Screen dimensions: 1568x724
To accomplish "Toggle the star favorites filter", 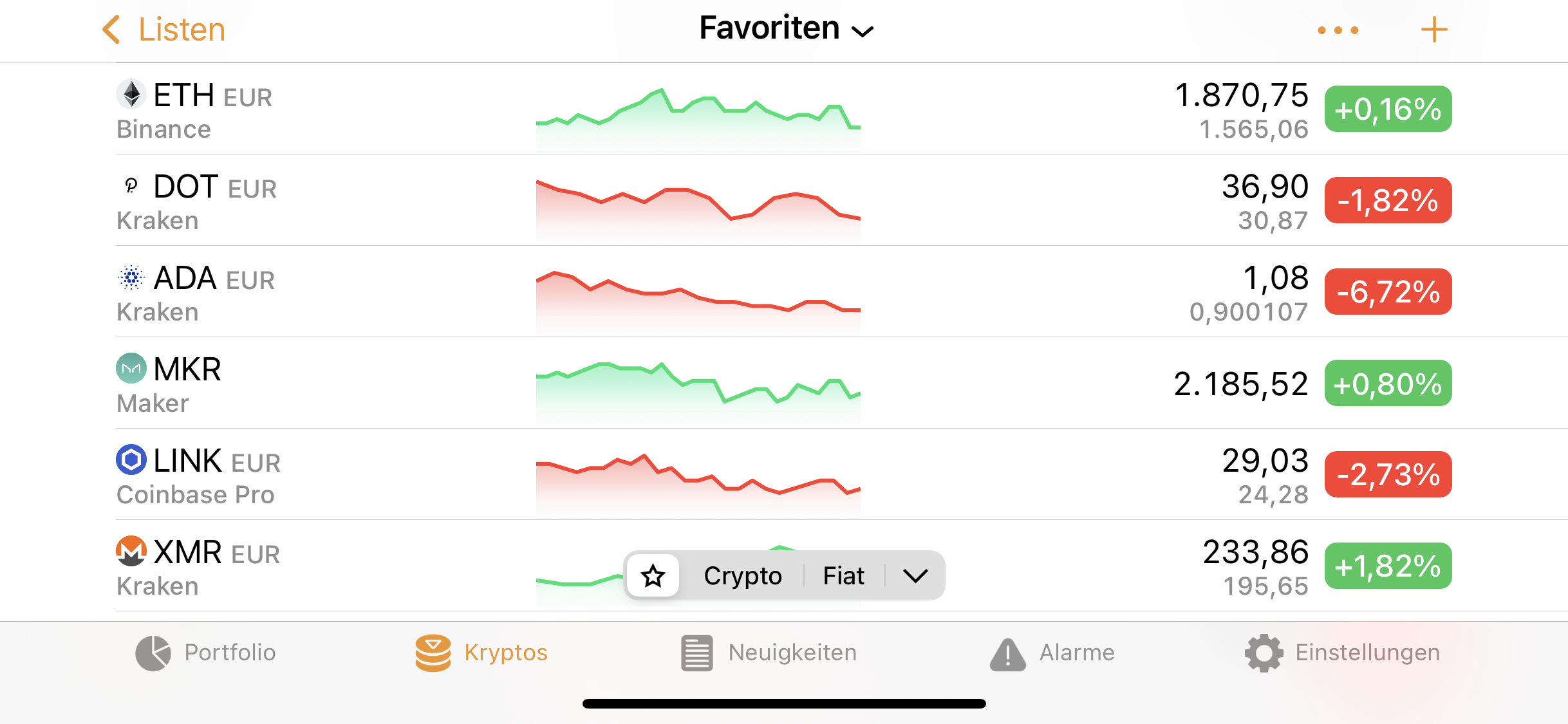I will pyautogui.click(x=653, y=575).
